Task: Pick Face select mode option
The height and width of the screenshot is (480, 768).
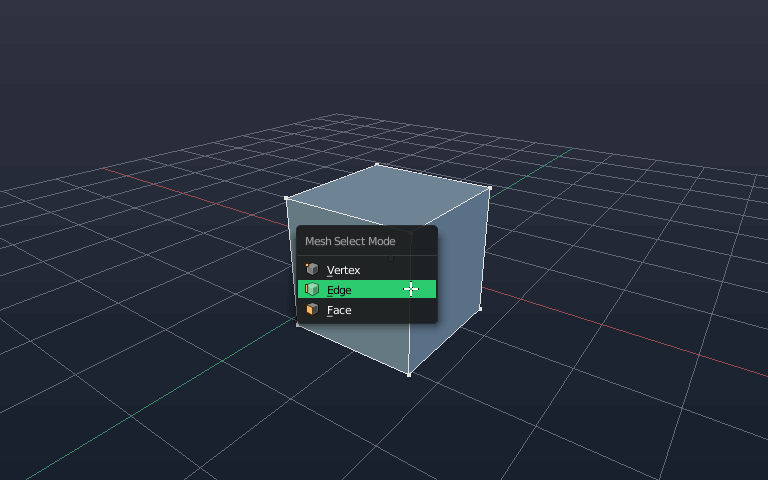Action: coord(367,310)
